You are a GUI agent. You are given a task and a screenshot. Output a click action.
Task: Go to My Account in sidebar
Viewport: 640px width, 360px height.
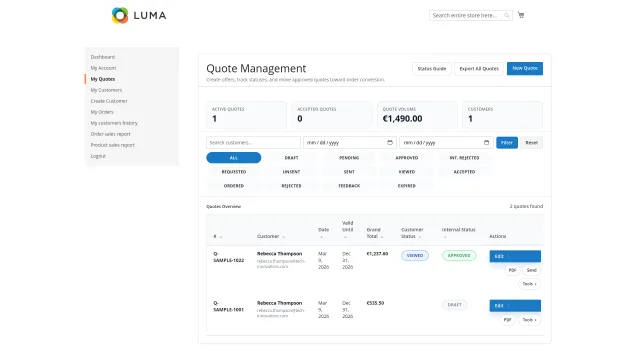point(103,68)
